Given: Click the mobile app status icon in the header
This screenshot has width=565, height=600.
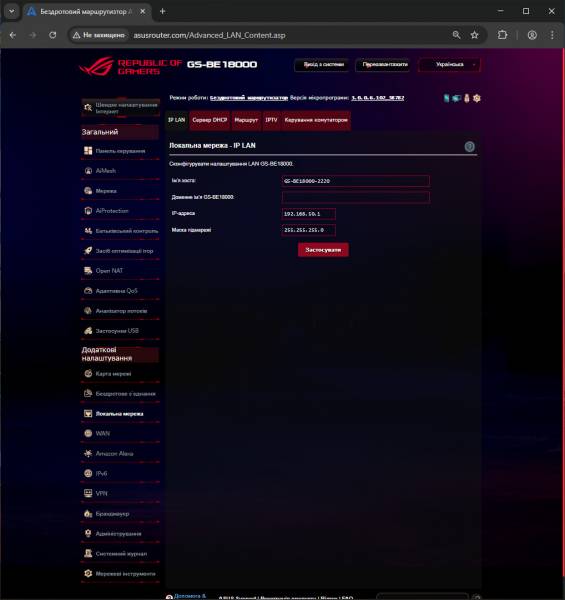Looking at the screenshot, I should 446,98.
